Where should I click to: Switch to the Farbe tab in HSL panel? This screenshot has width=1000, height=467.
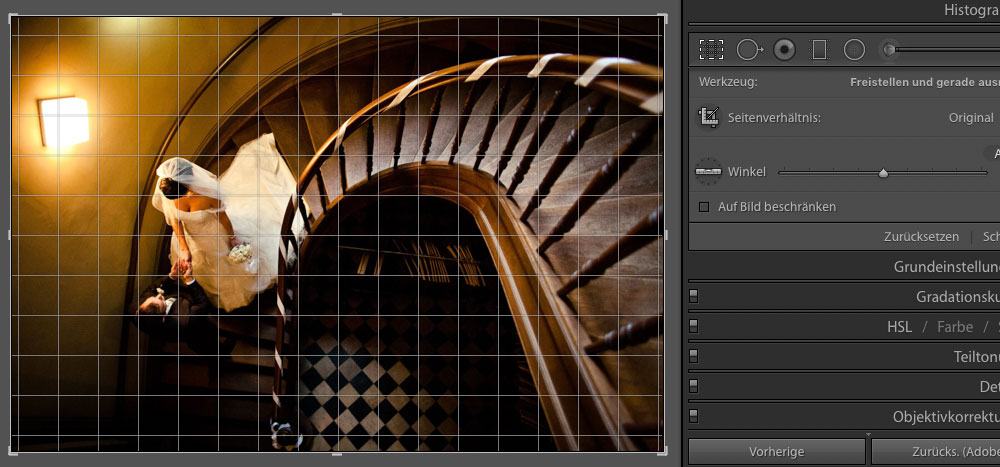click(955, 327)
